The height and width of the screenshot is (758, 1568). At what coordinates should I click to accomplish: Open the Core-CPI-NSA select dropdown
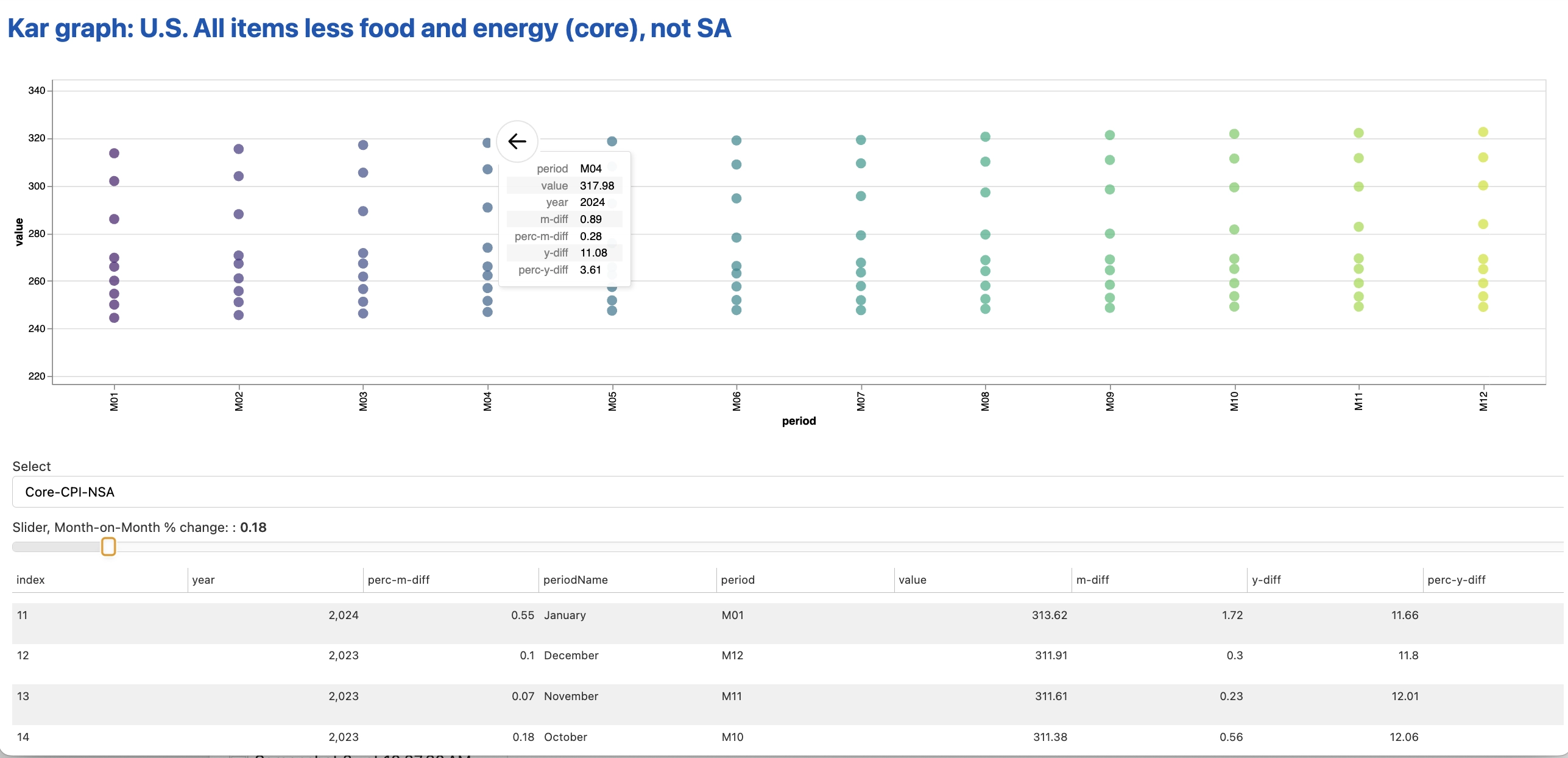(x=788, y=492)
